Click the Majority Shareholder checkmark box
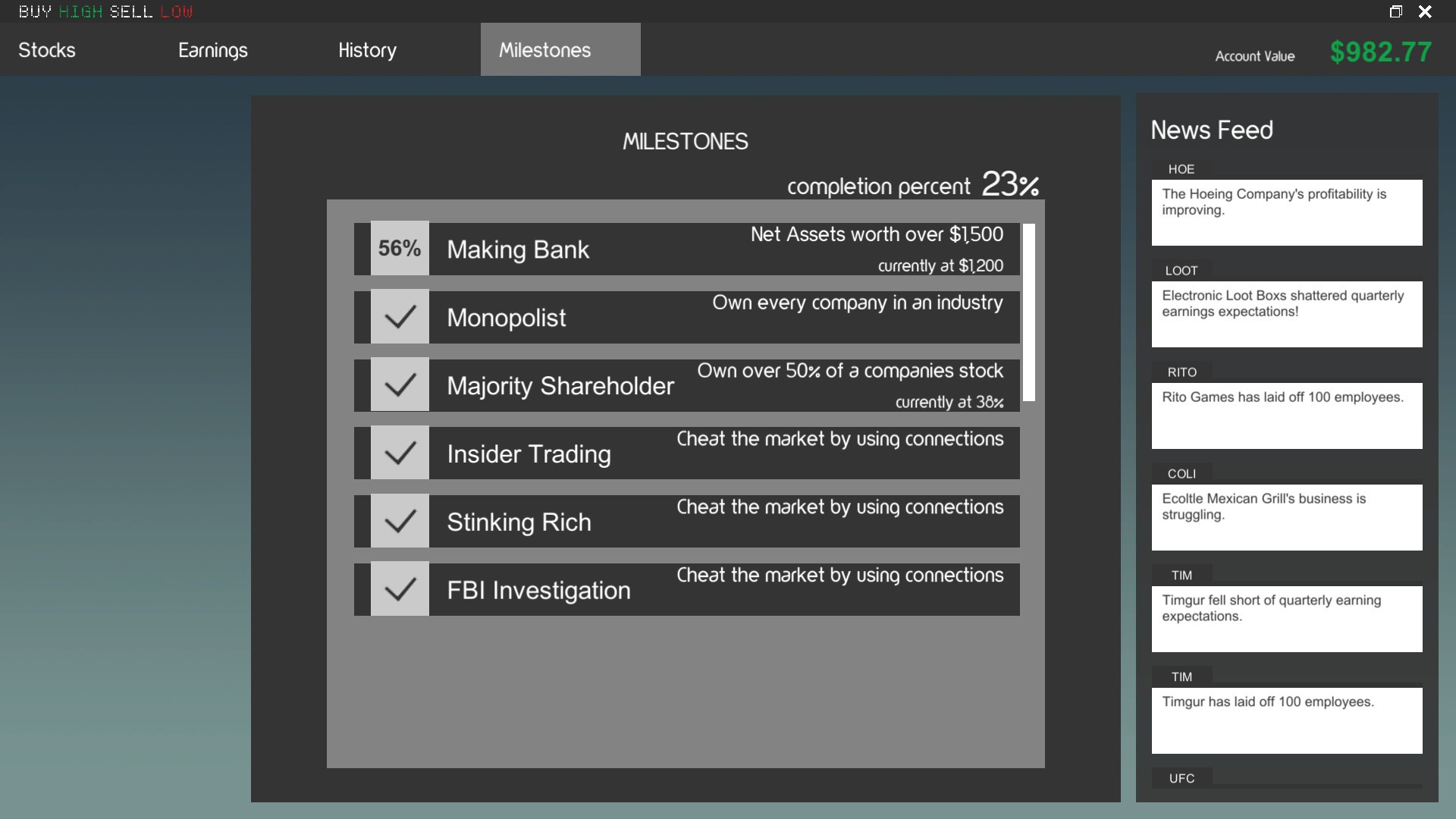Image resolution: width=1456 pixels, height=819 pixels. [x=400, y=385]
